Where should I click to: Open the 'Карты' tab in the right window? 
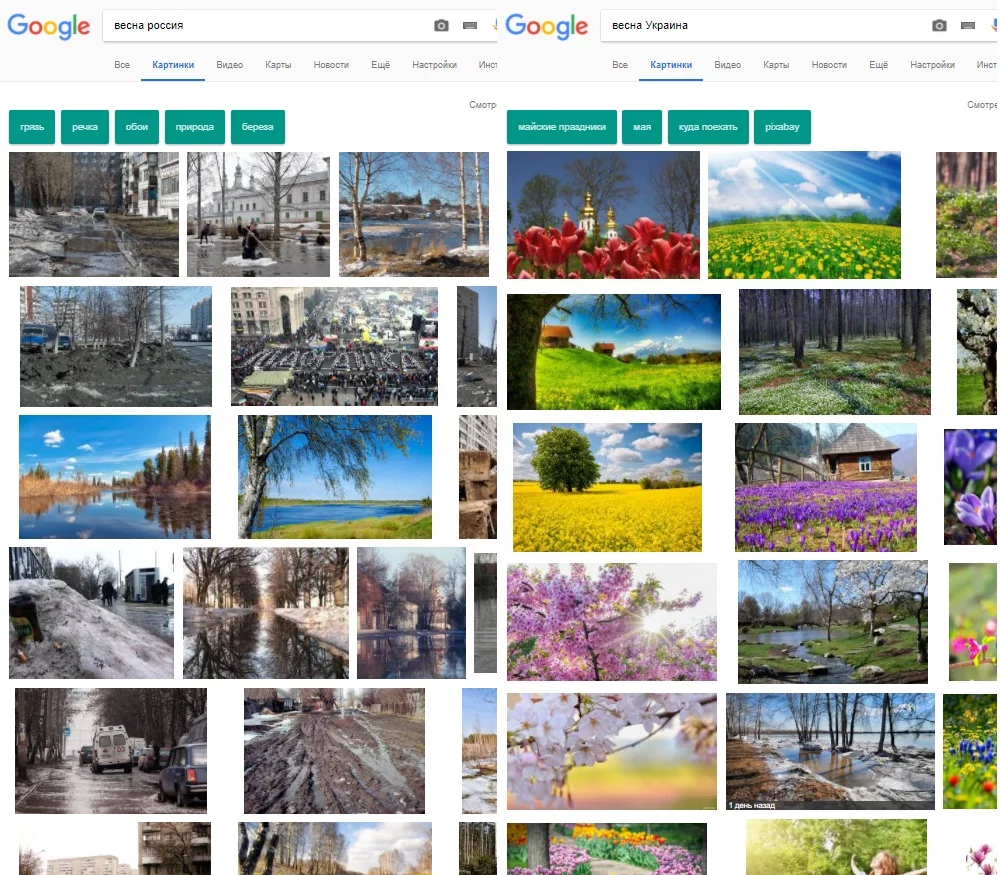click(x=776, y=64)
